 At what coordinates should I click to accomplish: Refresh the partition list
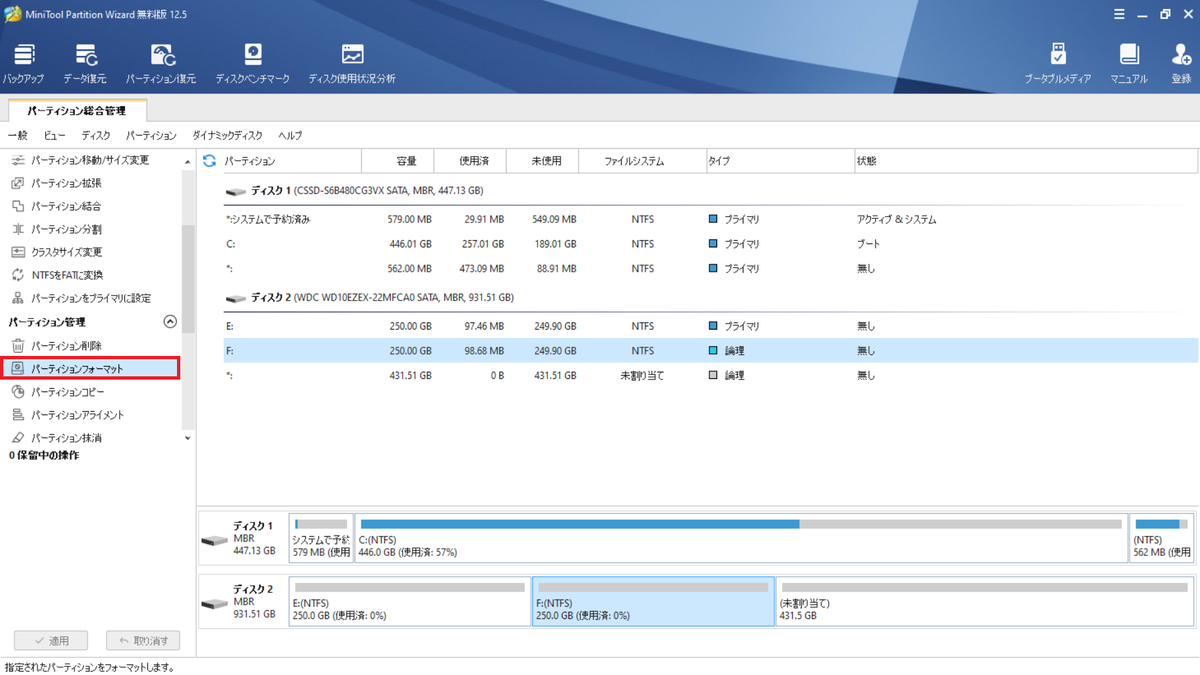pyautogui.click(x=209, y=161)
